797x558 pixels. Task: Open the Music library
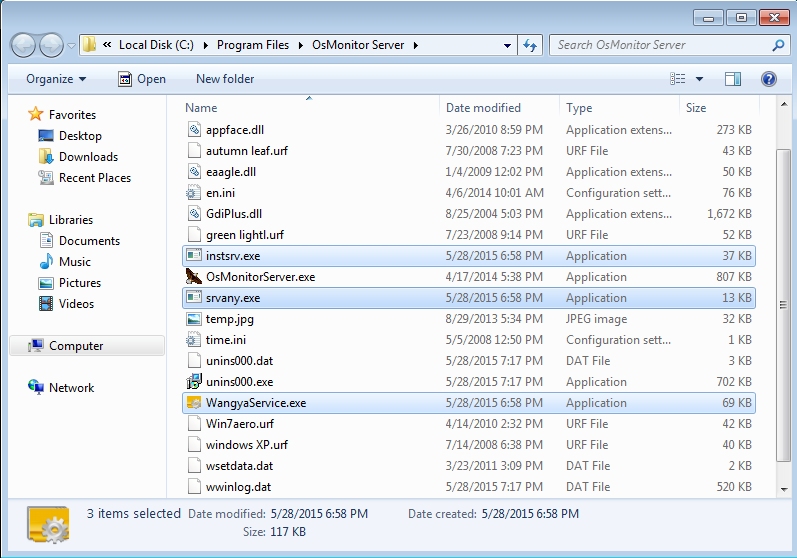[x=75, y=262]
